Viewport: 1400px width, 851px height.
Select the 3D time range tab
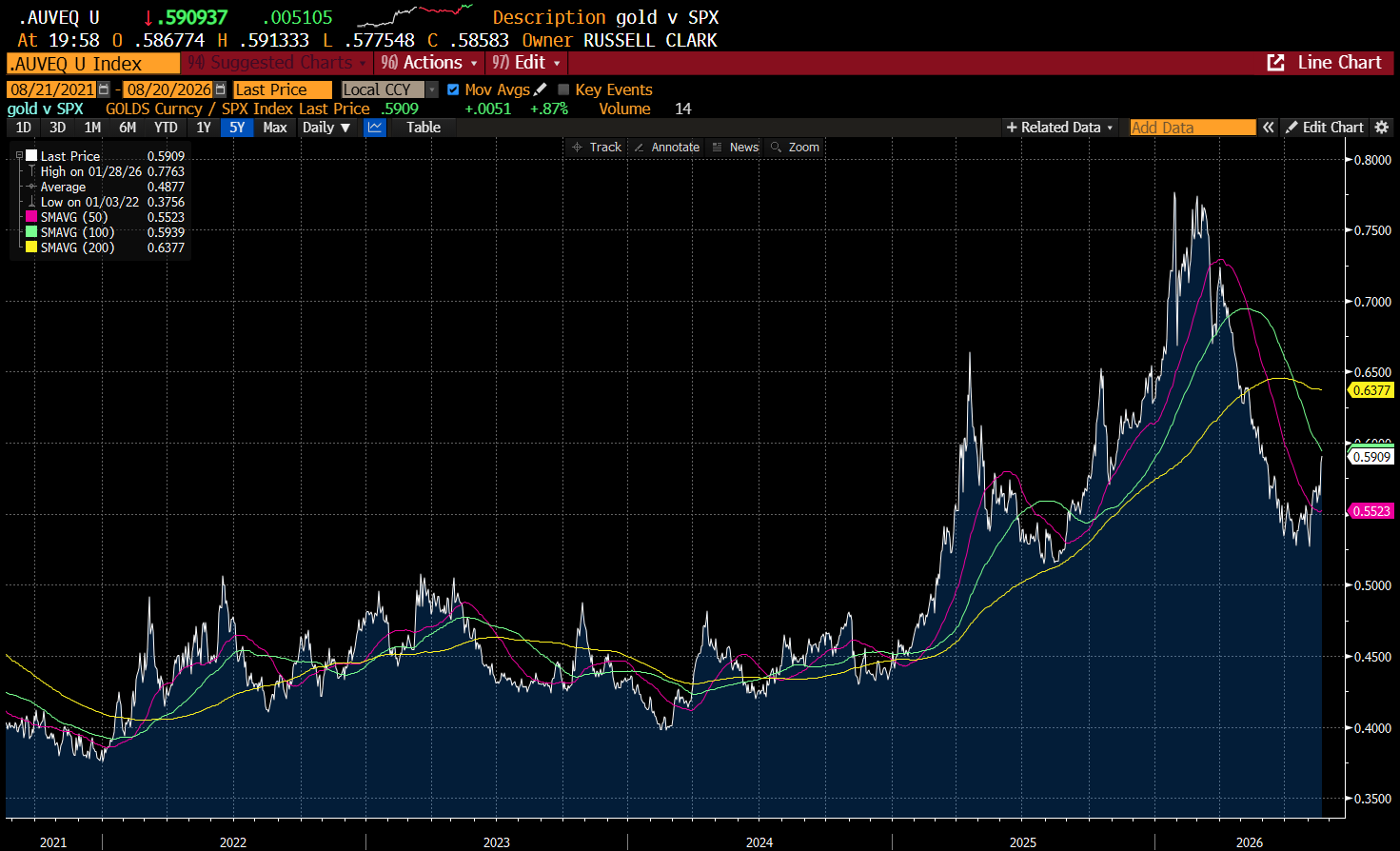58,128
